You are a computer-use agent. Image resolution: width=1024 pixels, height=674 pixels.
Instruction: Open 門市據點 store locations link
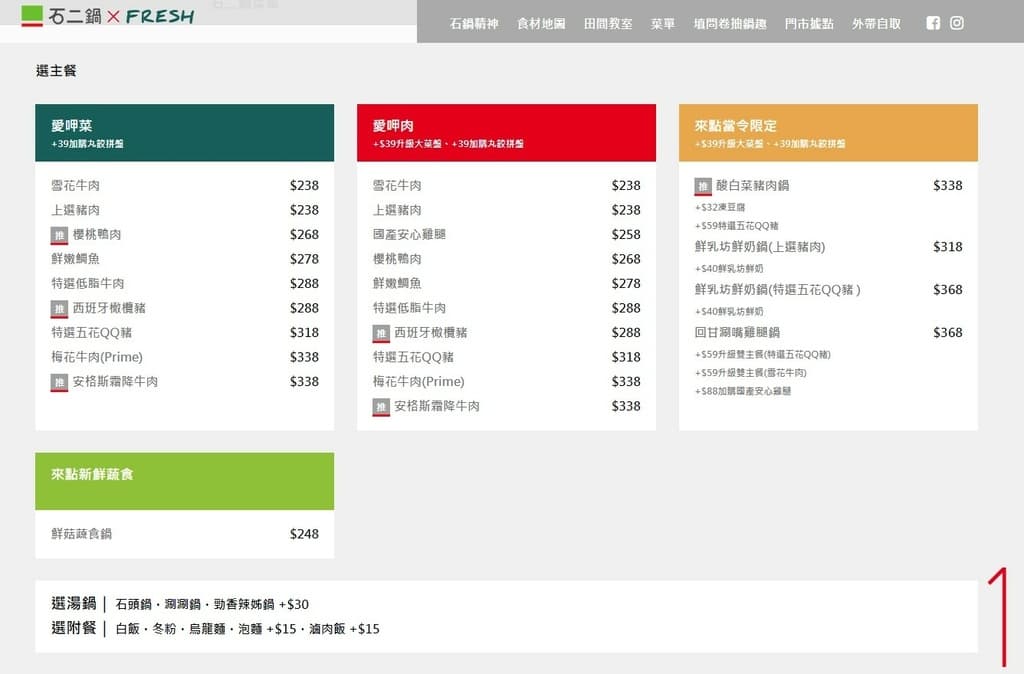(809, 24)
